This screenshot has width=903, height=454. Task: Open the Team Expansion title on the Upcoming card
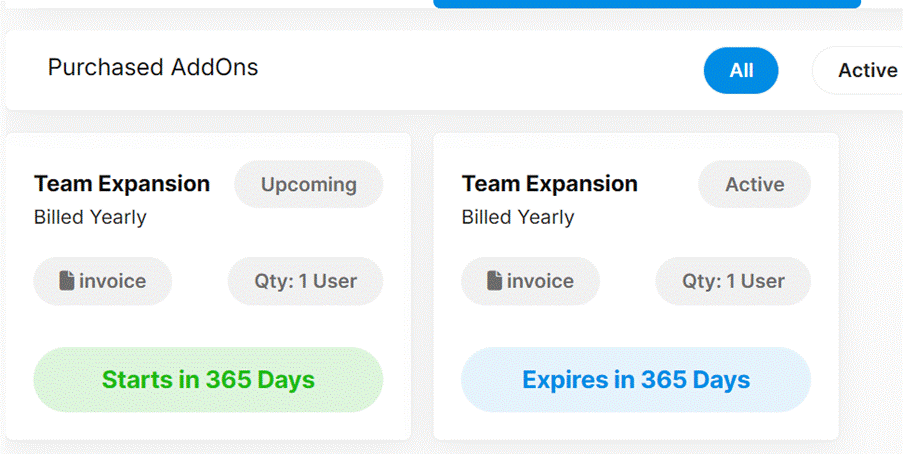coord(122,184)
